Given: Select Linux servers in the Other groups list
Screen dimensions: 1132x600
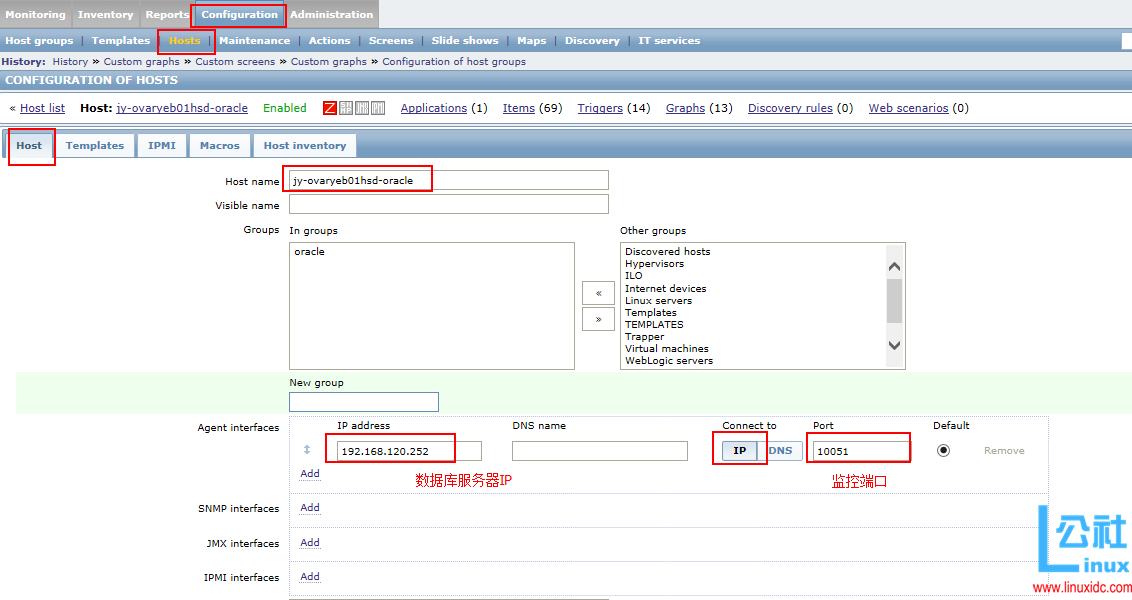Looking at the screenshot, I should tap(658, 300).
